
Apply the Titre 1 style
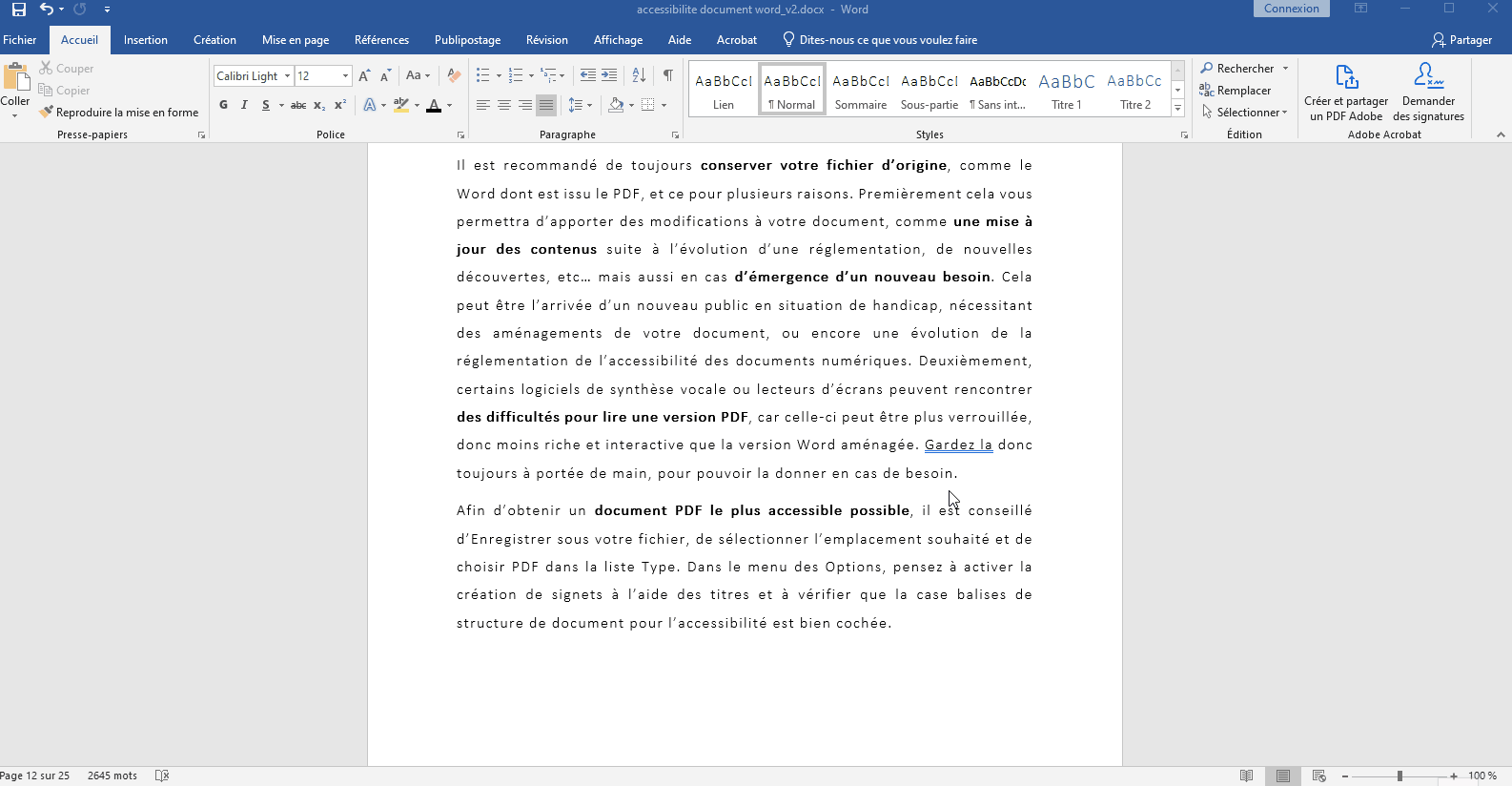(1067, 90)
